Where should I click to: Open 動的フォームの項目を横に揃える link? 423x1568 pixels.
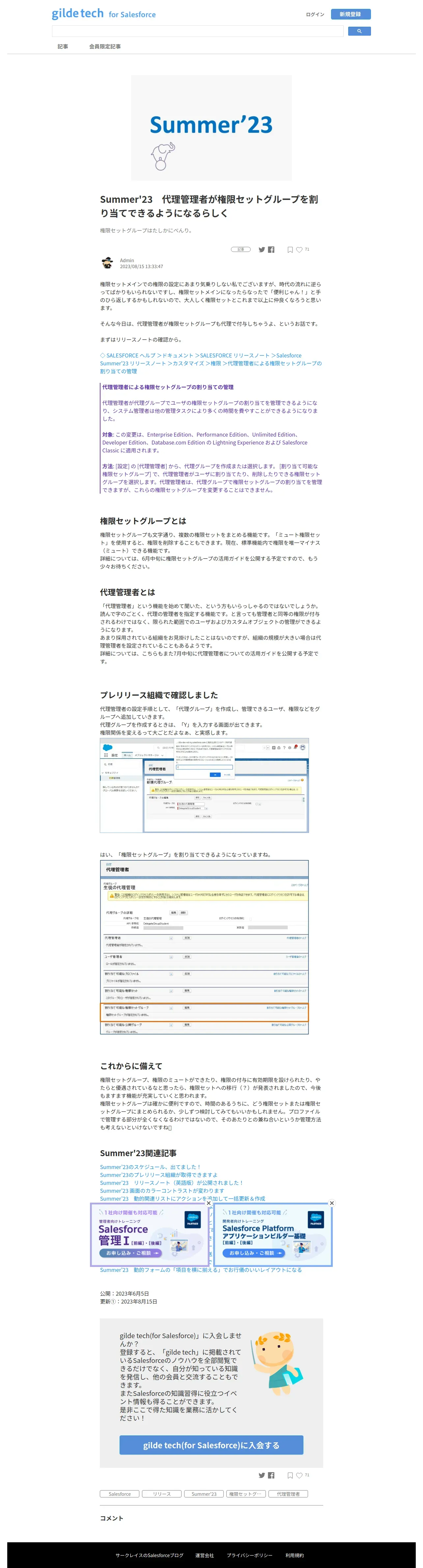coord(201,1270)
